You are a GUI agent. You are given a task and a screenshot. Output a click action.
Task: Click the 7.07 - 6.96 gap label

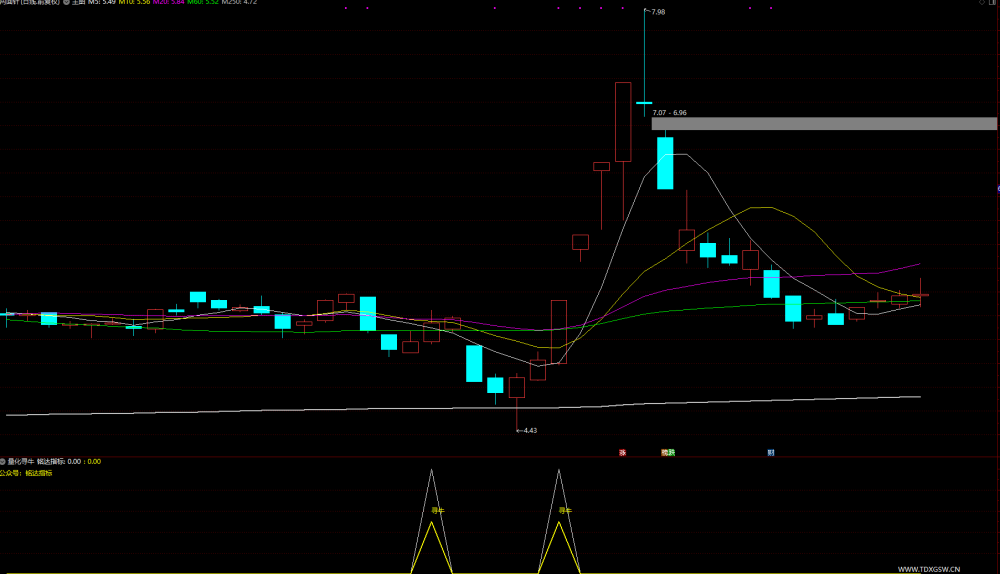click(670, 113)
